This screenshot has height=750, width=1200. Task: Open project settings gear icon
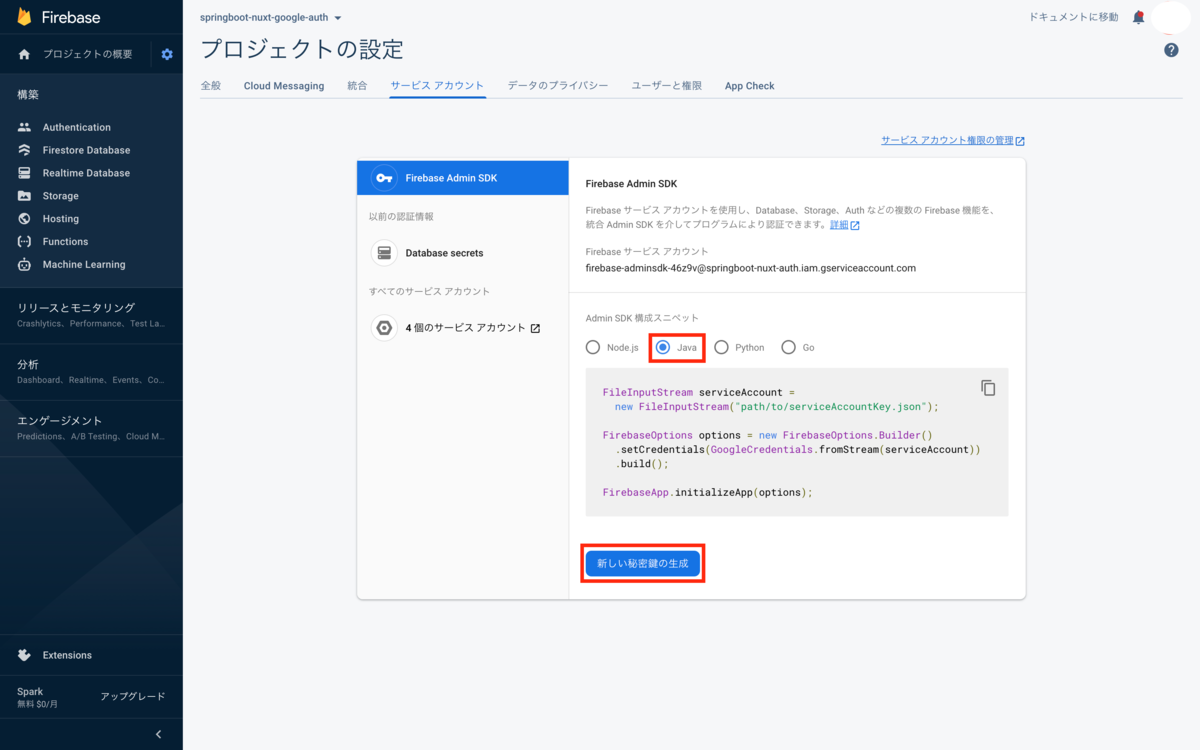[x=167, y=54]
